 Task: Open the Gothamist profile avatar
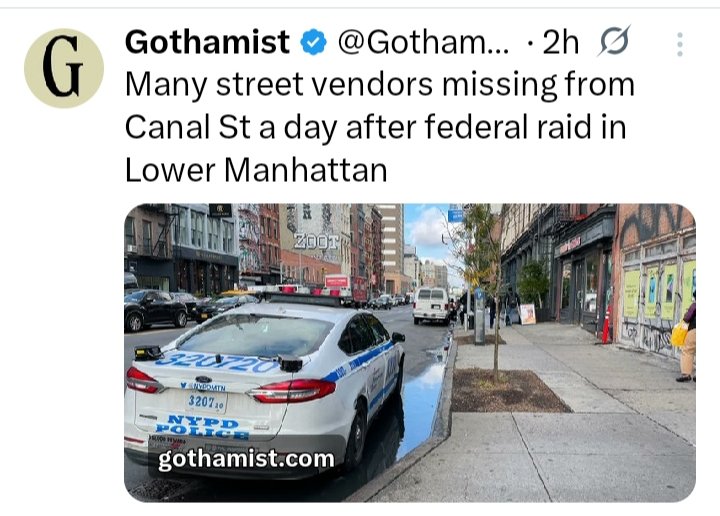tap(64, 68)
